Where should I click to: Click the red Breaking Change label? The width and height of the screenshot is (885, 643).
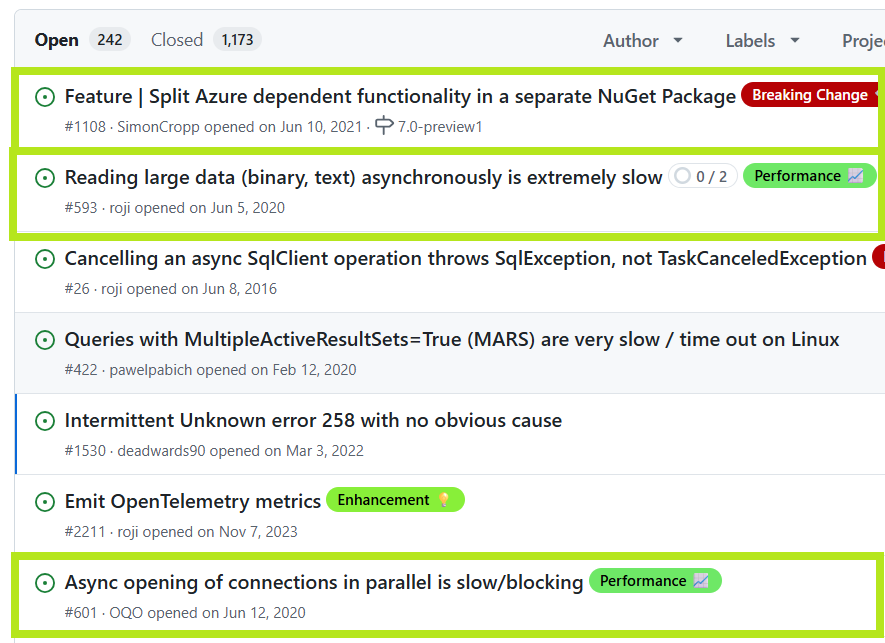(810, 95)
